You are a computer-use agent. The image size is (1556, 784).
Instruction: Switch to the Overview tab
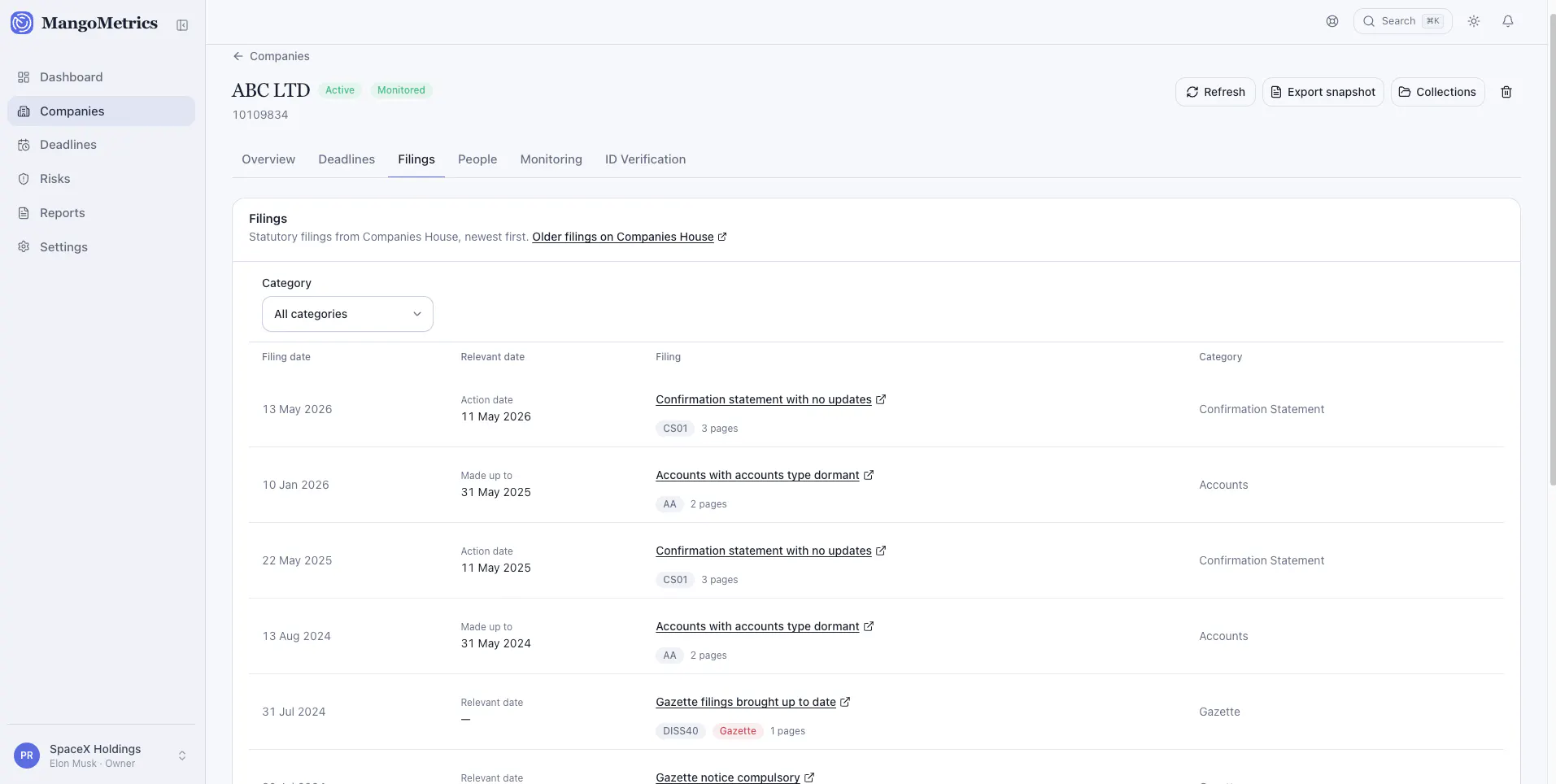point(268,159)
